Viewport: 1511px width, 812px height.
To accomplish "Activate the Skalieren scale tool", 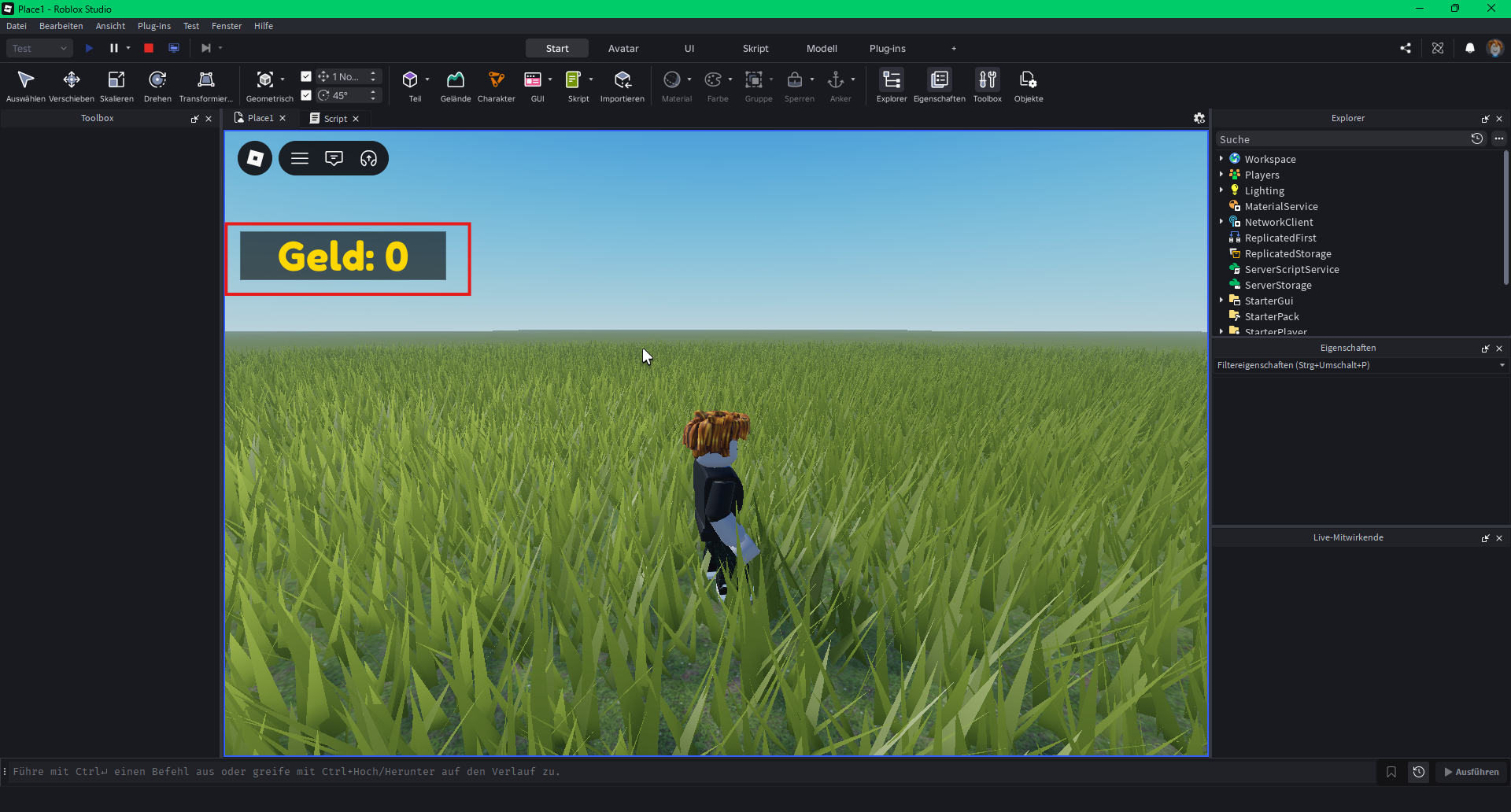I will (x=116, y=86).
